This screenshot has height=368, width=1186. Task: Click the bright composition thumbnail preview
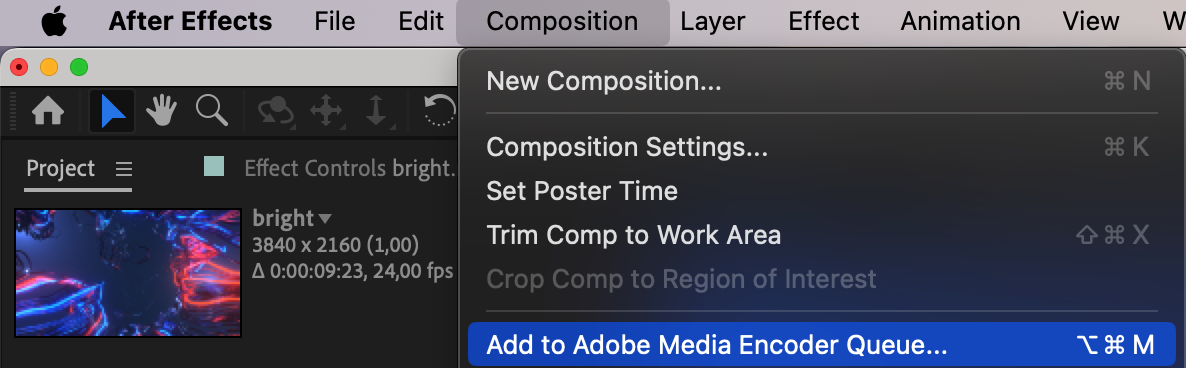click(x=128, y=273)
